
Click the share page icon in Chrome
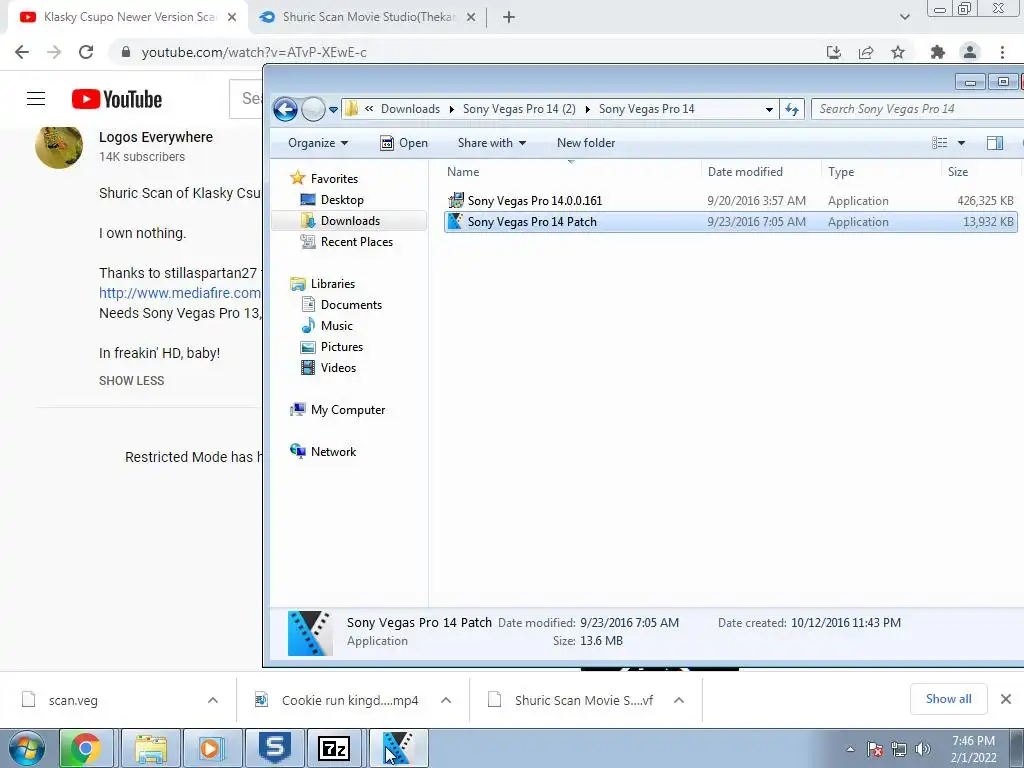click(x=866, y=52)
